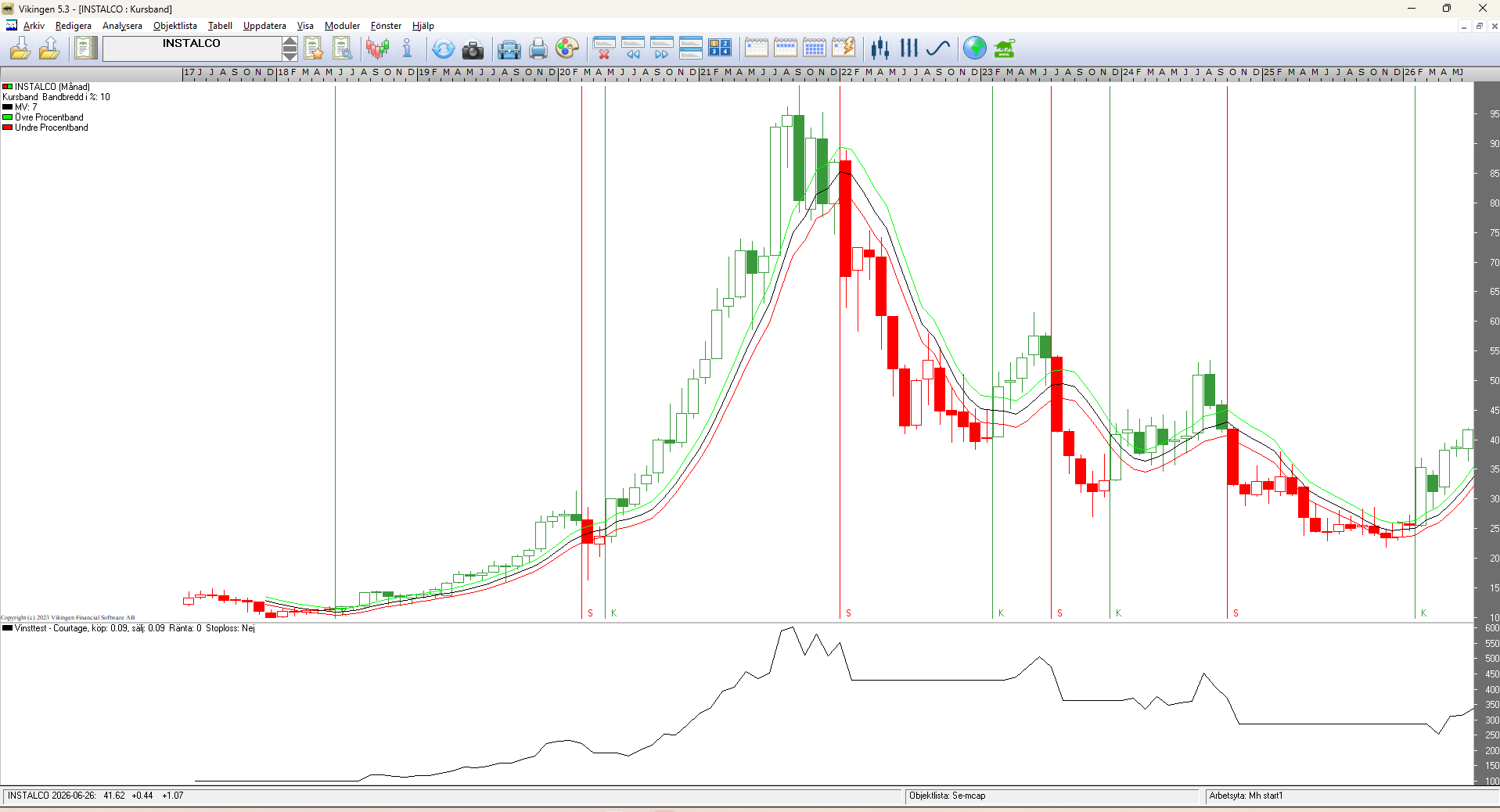The height and width of the screenshot is (812, 1500).
Task: Click the year 22 label on time axis
Action: tap(847, 72)
